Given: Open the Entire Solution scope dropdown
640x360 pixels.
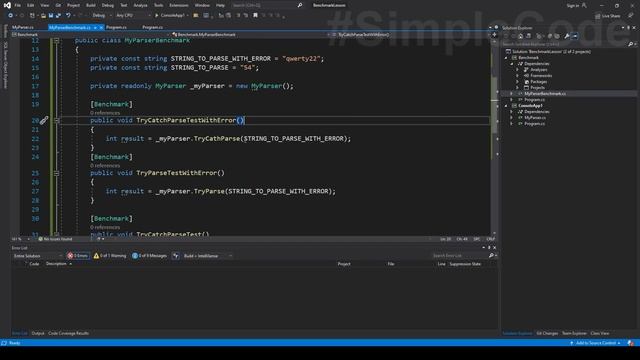Looking at the screenshot, I should coord(38,256).
